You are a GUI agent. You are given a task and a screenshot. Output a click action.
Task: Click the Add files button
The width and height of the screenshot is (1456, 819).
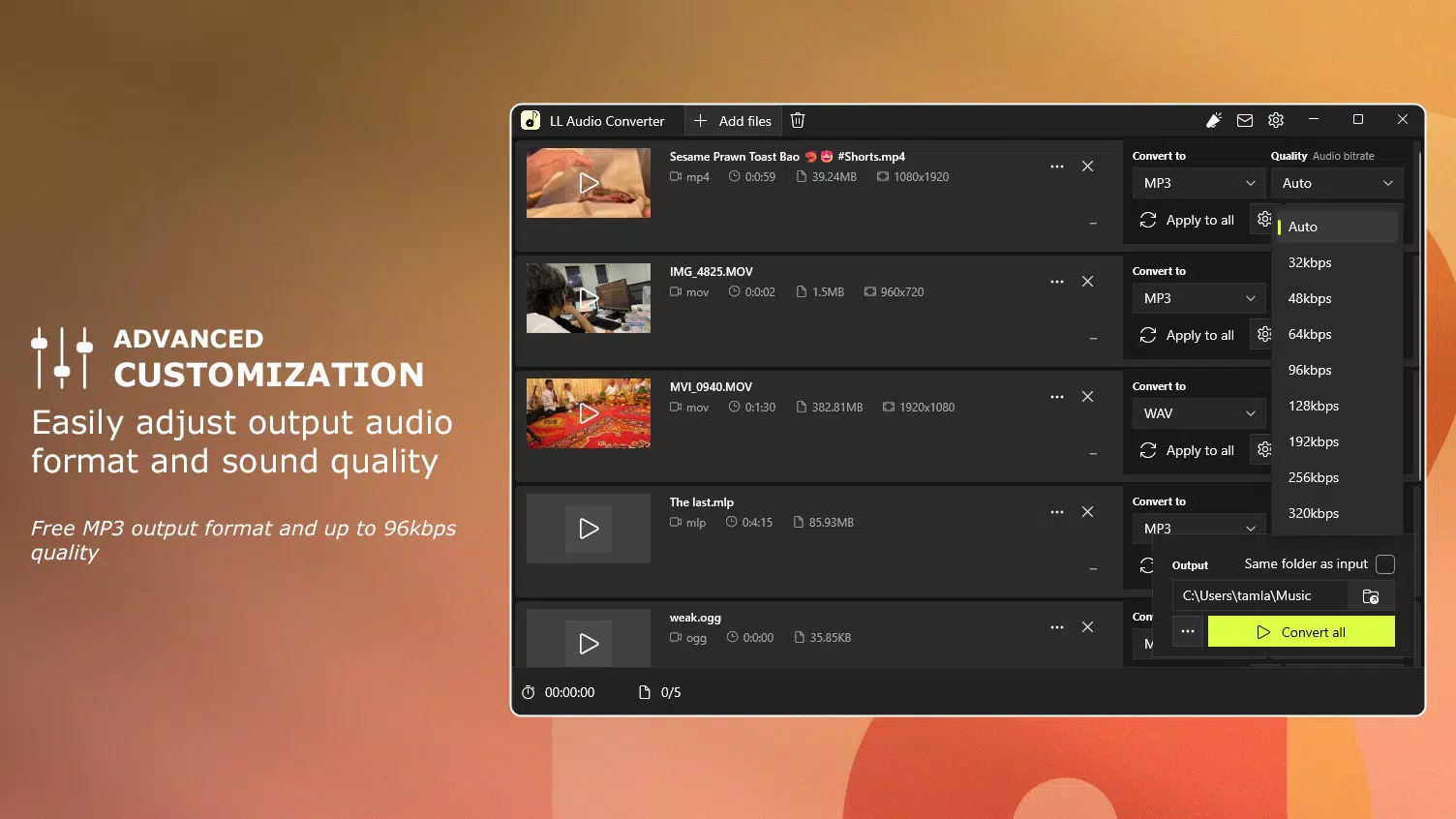(x=733, y=121)
